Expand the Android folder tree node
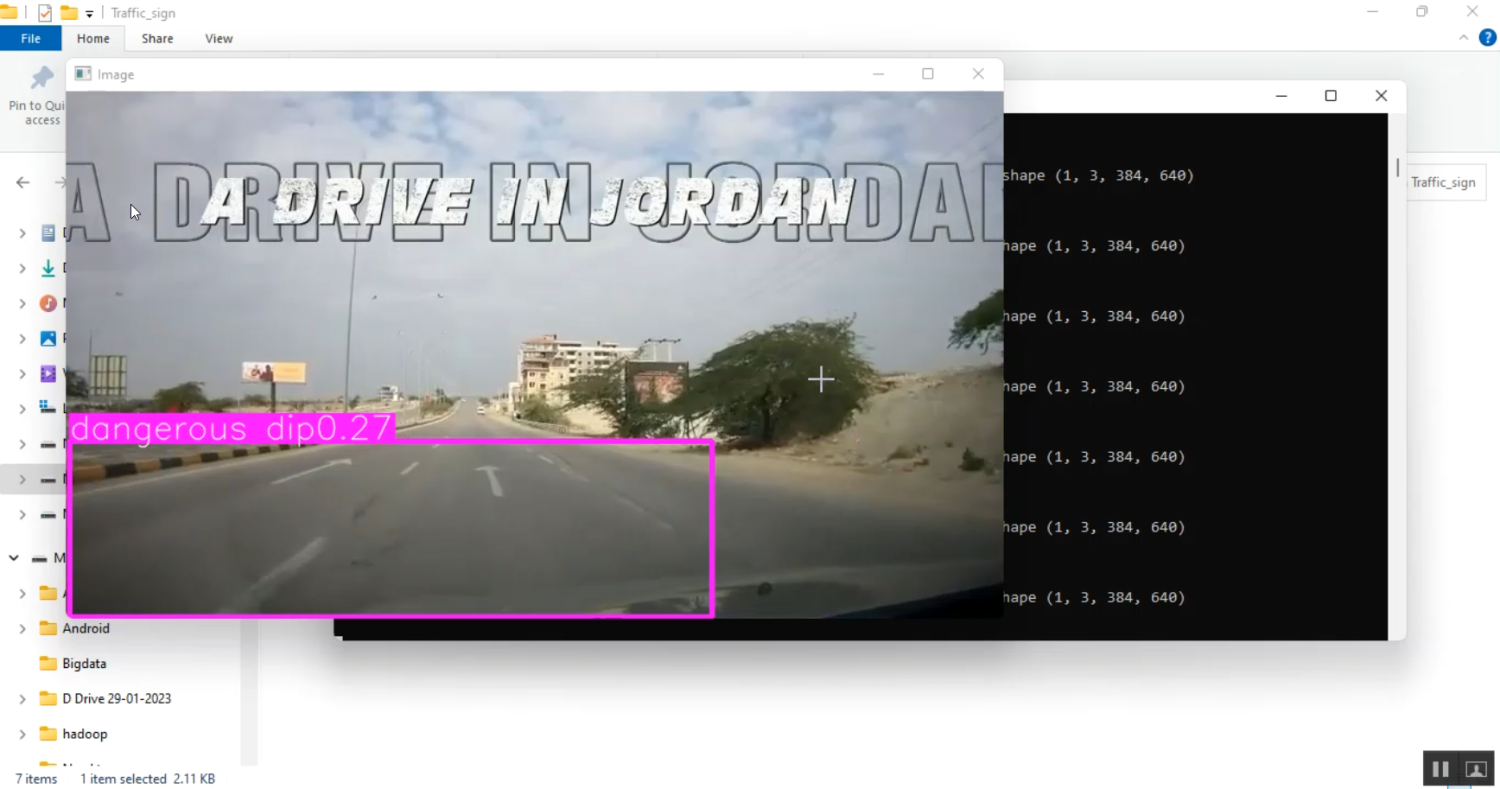Screen dimensions: 1500x789 [22, 628]
